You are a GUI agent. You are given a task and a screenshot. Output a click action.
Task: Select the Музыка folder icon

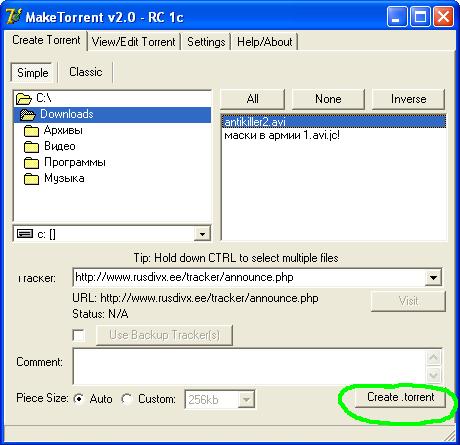pyautogui.click(x=31, y=179)
